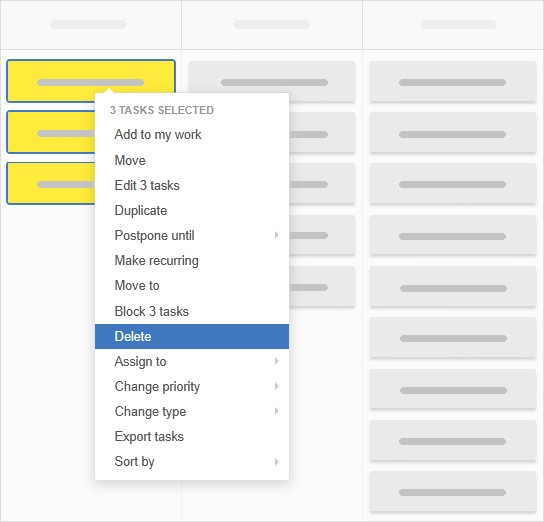The width and height of the screenshot is (544, 522).
Task: Click 'Block 3 tasks' option
Action: (192, 311)
